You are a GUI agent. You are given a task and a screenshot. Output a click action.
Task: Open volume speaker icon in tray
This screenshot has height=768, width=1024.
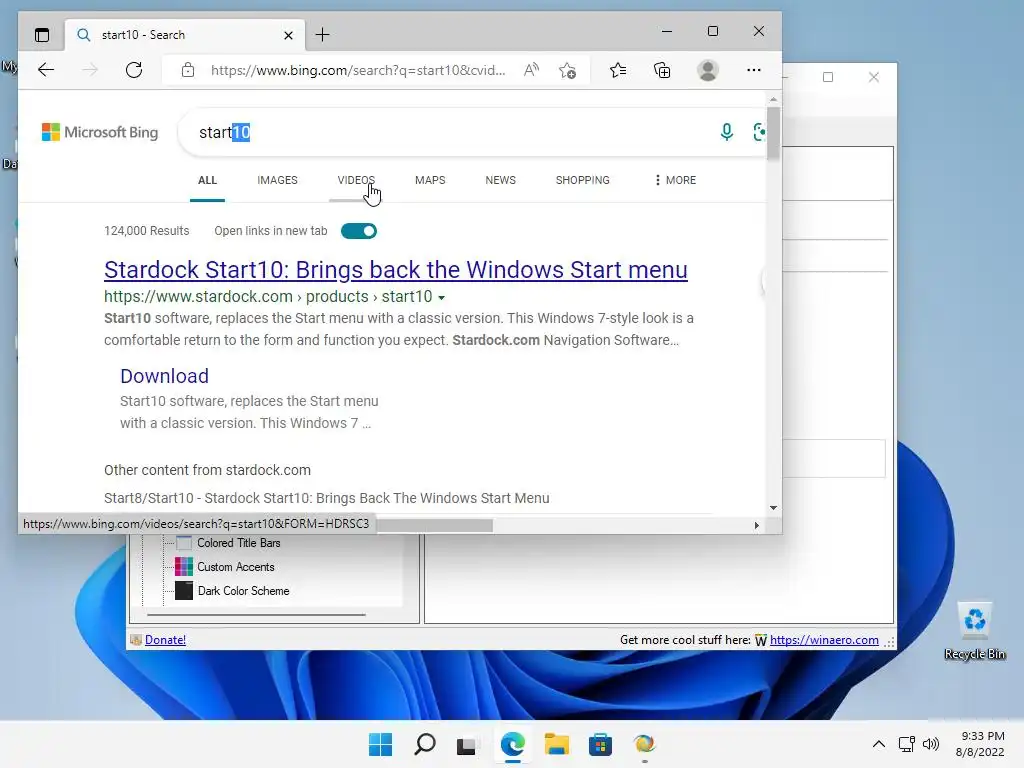point(931,744)
